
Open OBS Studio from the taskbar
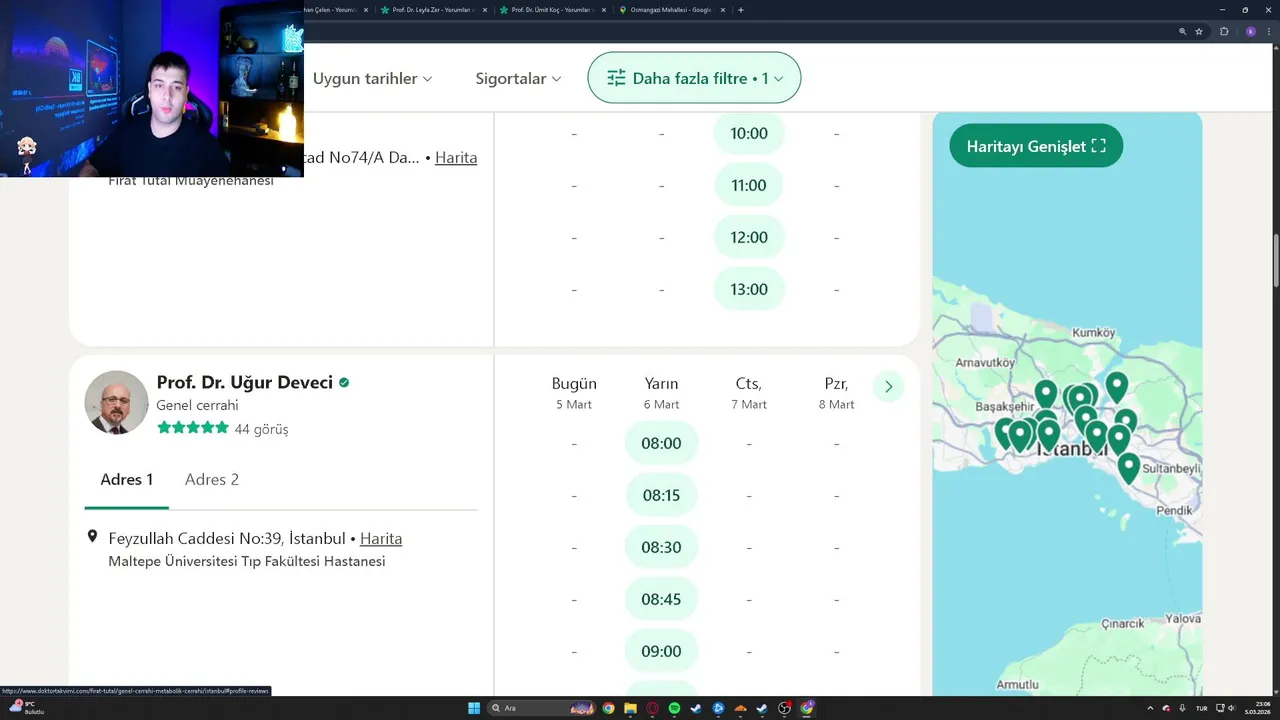785,708
